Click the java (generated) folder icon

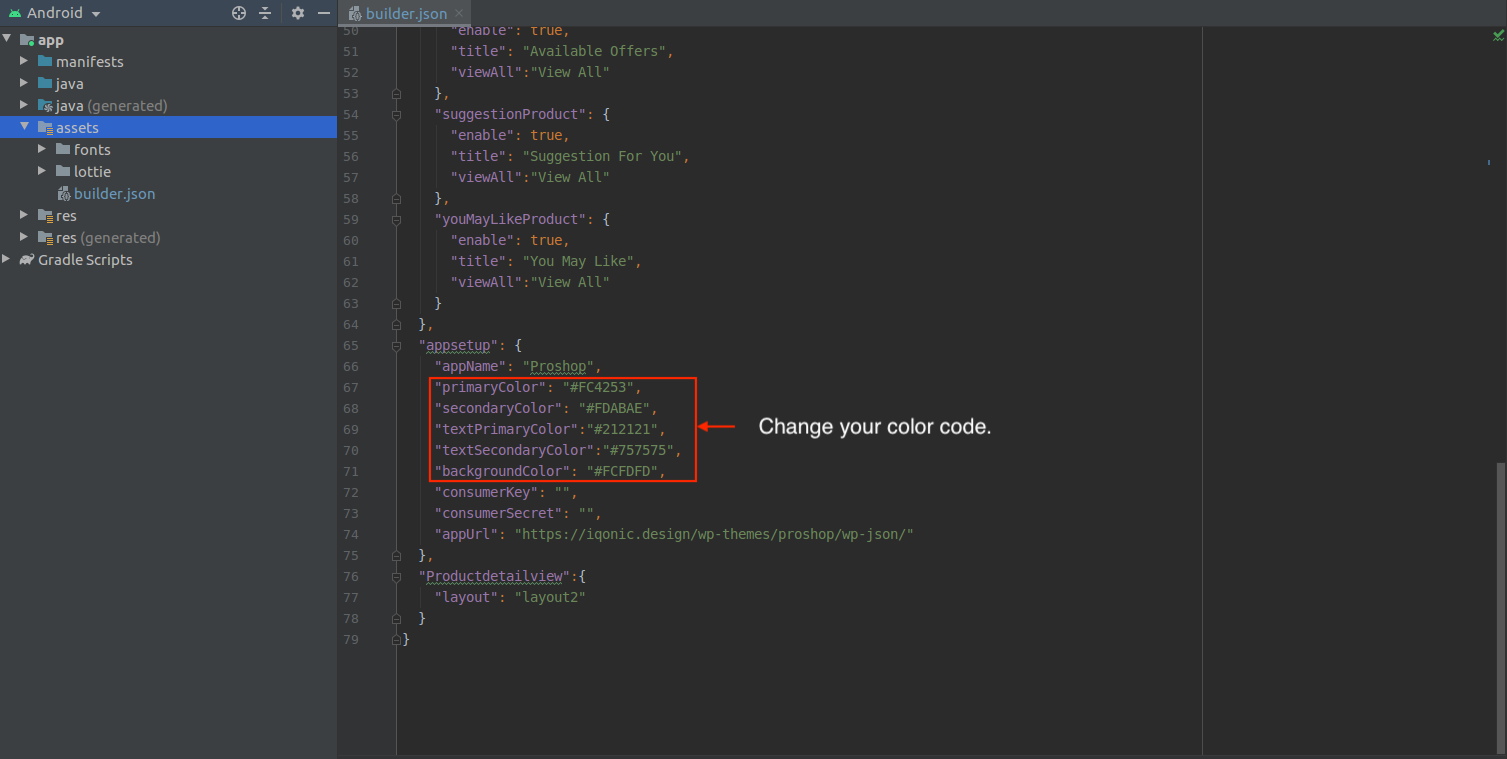tap(45, 105)
